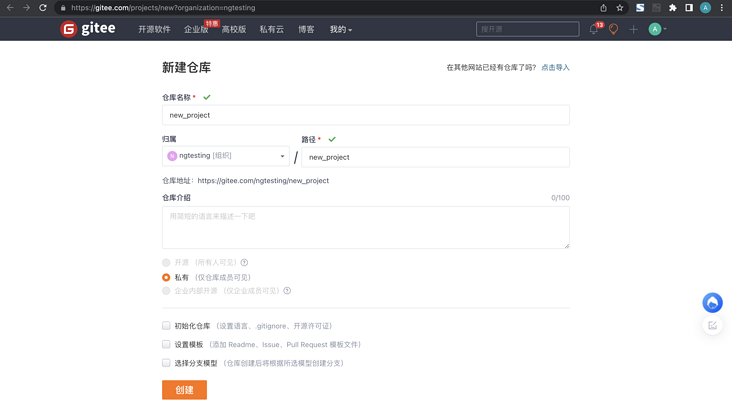Click the Gitee logo in header
This screenshot has height=407, width=732.
(88, 29)
